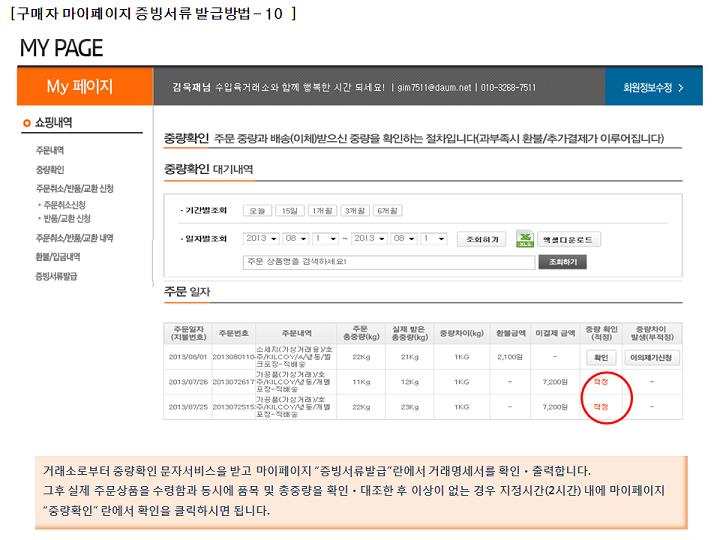The image size is (720, 540).
Task: Open 증빙서류발급 in the sidebar menu
Action: [x=56, y=276]
